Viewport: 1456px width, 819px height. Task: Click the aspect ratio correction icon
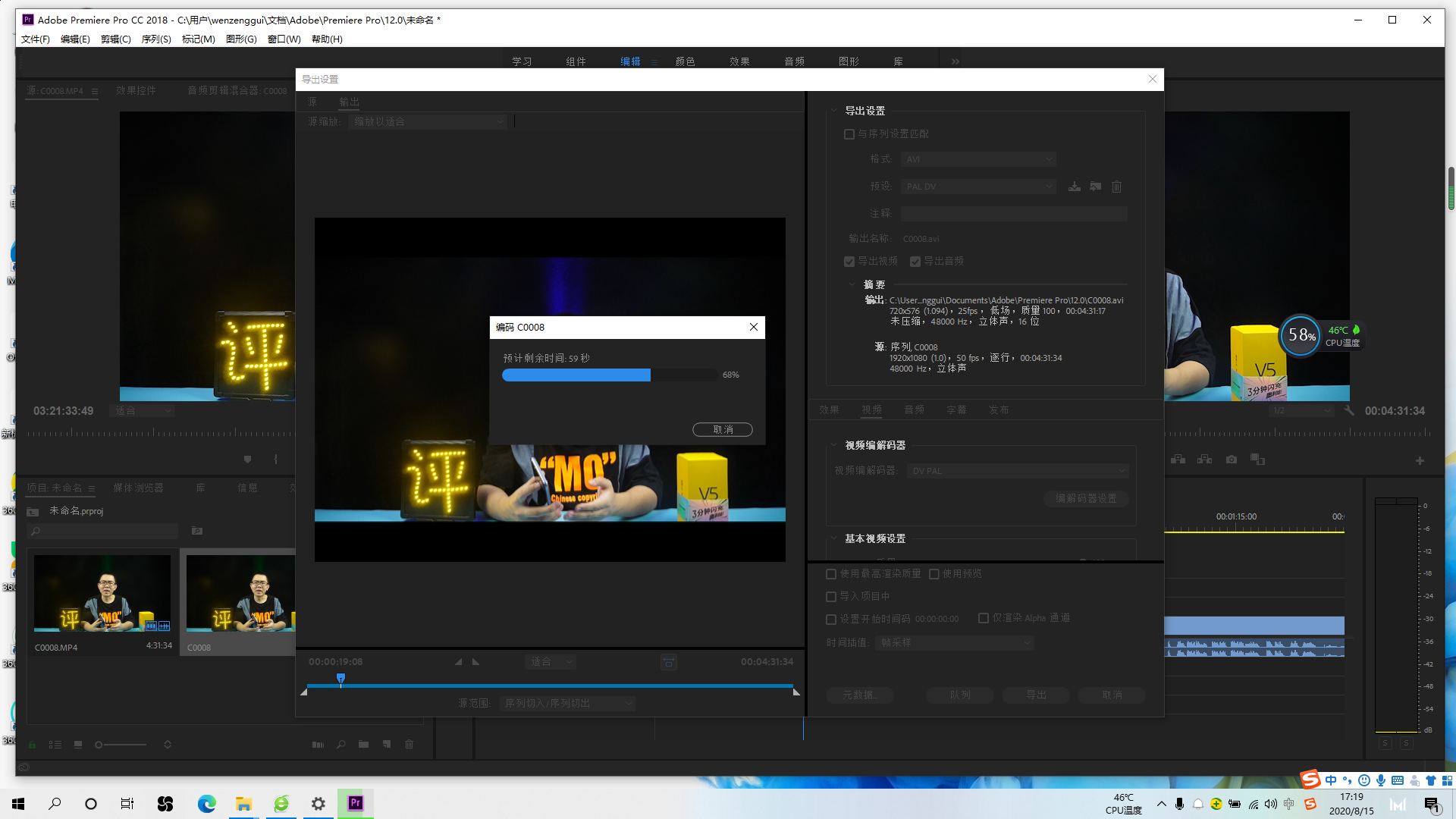click(668, 662)
